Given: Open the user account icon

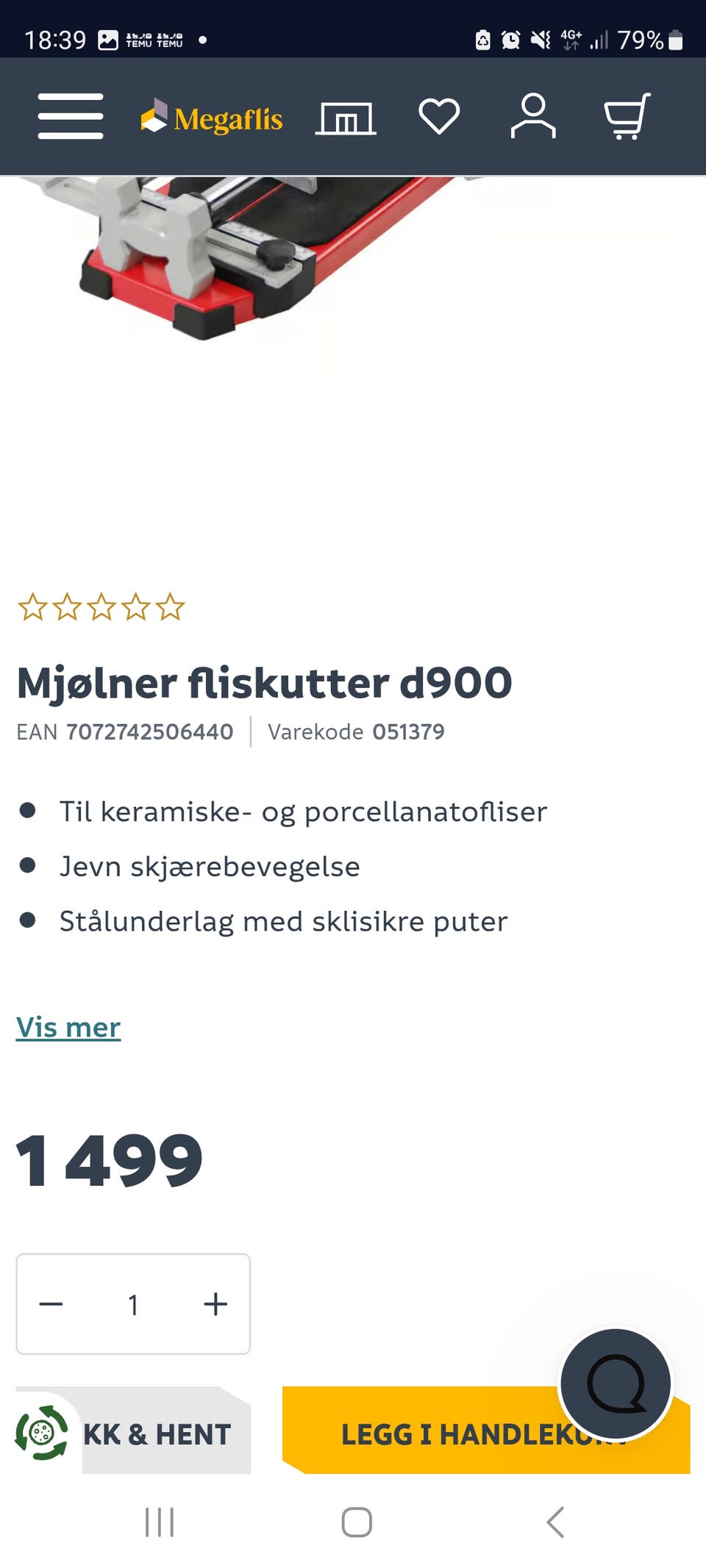Looking at the screenshot, I should tap(534, 116).
